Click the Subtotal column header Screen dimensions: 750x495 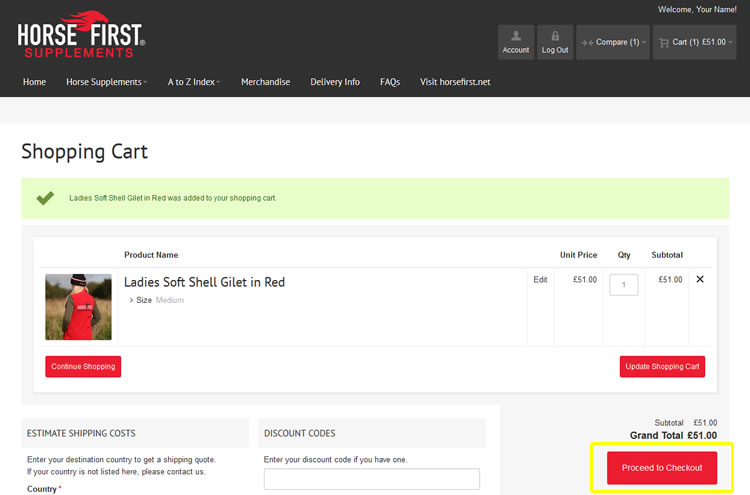667,255
